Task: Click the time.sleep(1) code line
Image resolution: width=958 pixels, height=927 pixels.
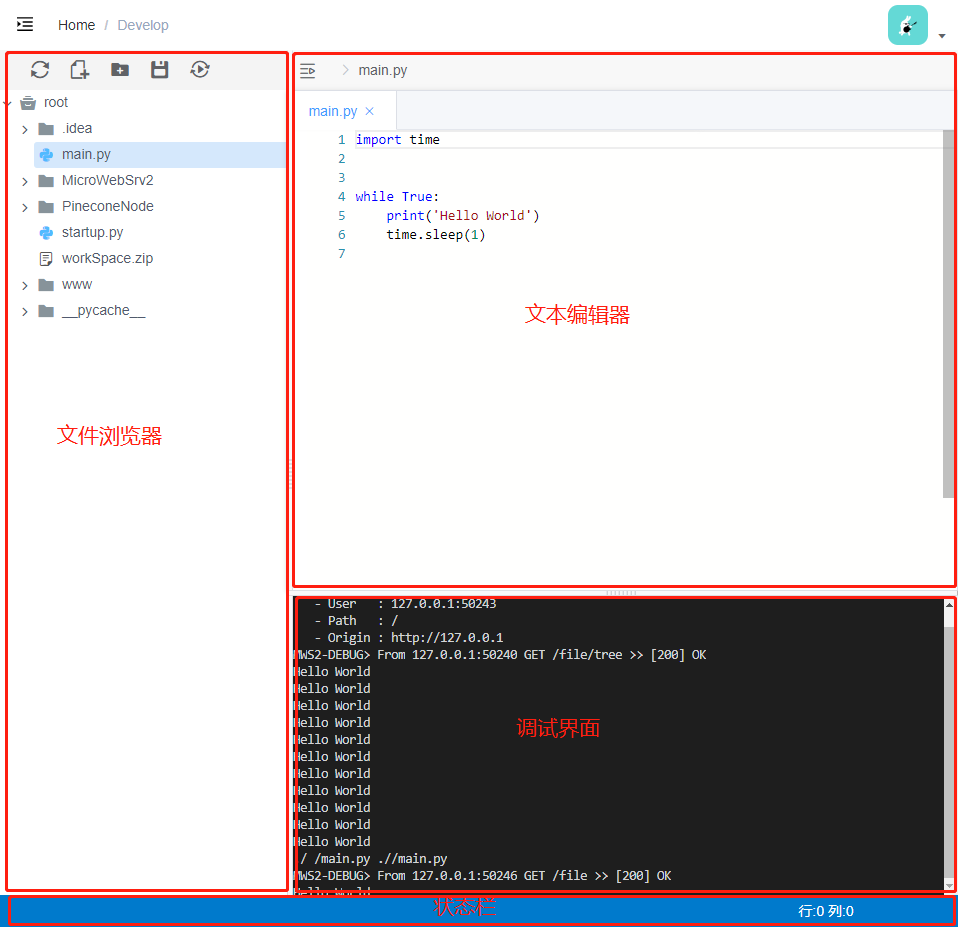Action: pyautogui.click(x=436, y=234)
